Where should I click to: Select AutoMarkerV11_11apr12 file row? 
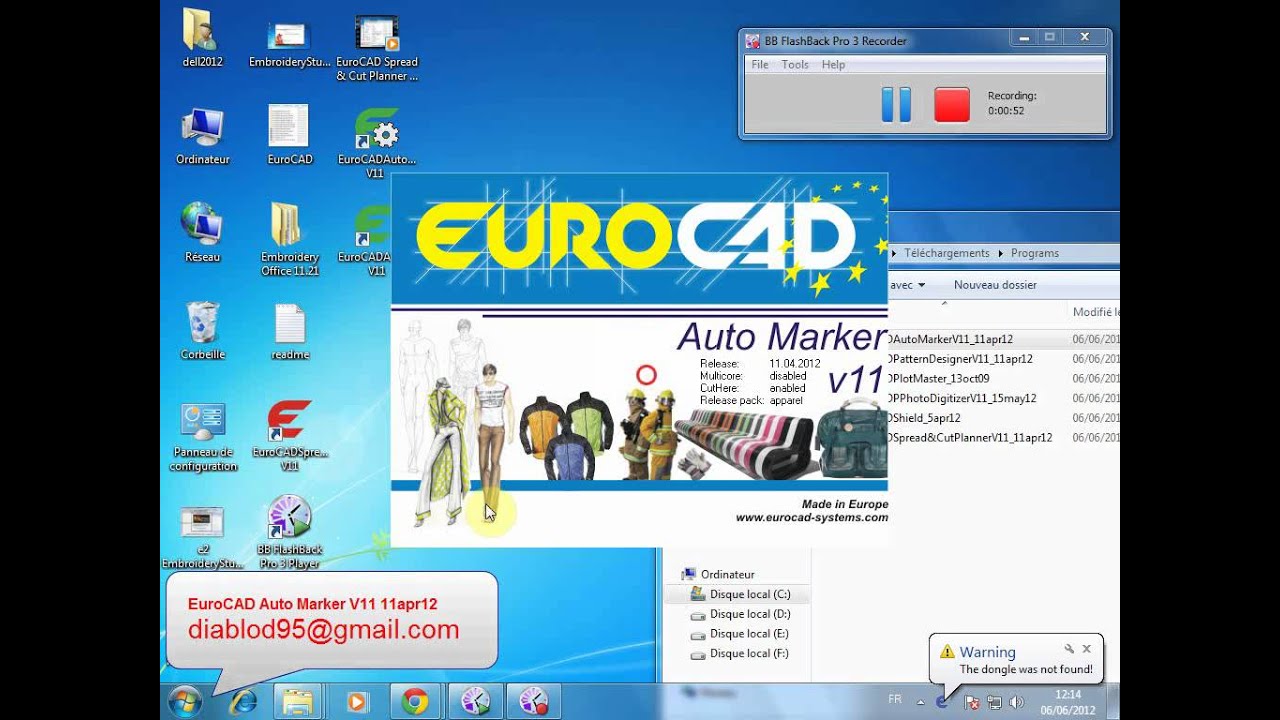[1003, 339]
